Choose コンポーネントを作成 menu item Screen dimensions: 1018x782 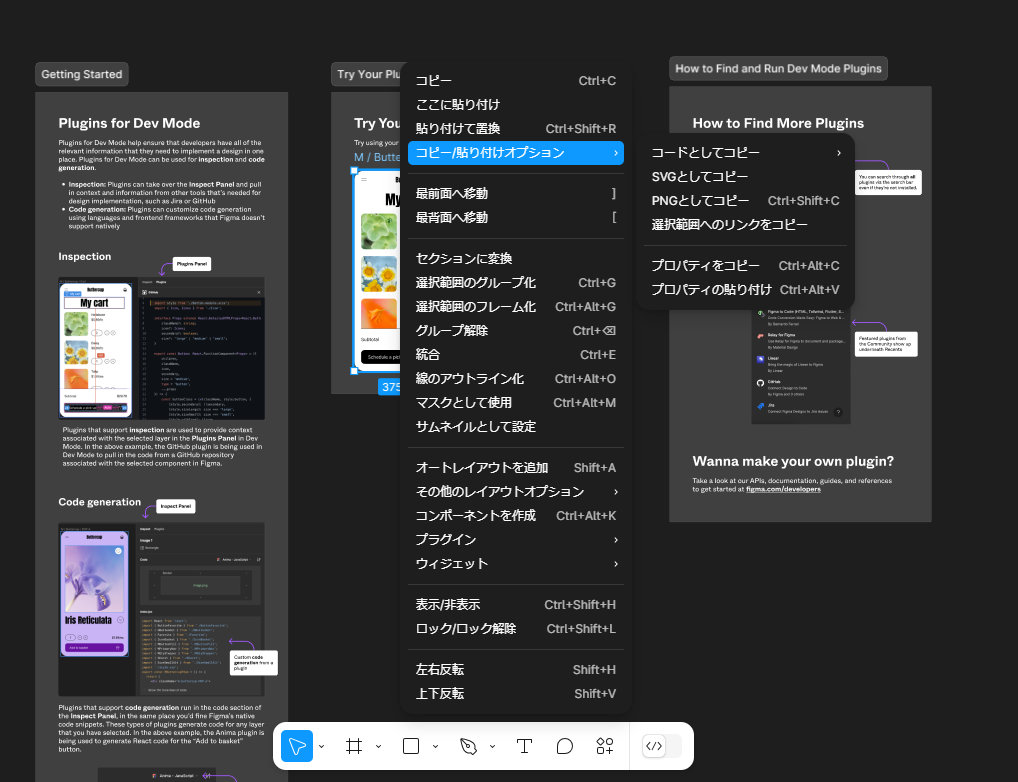pyautogui.click(x=515, y=516)
